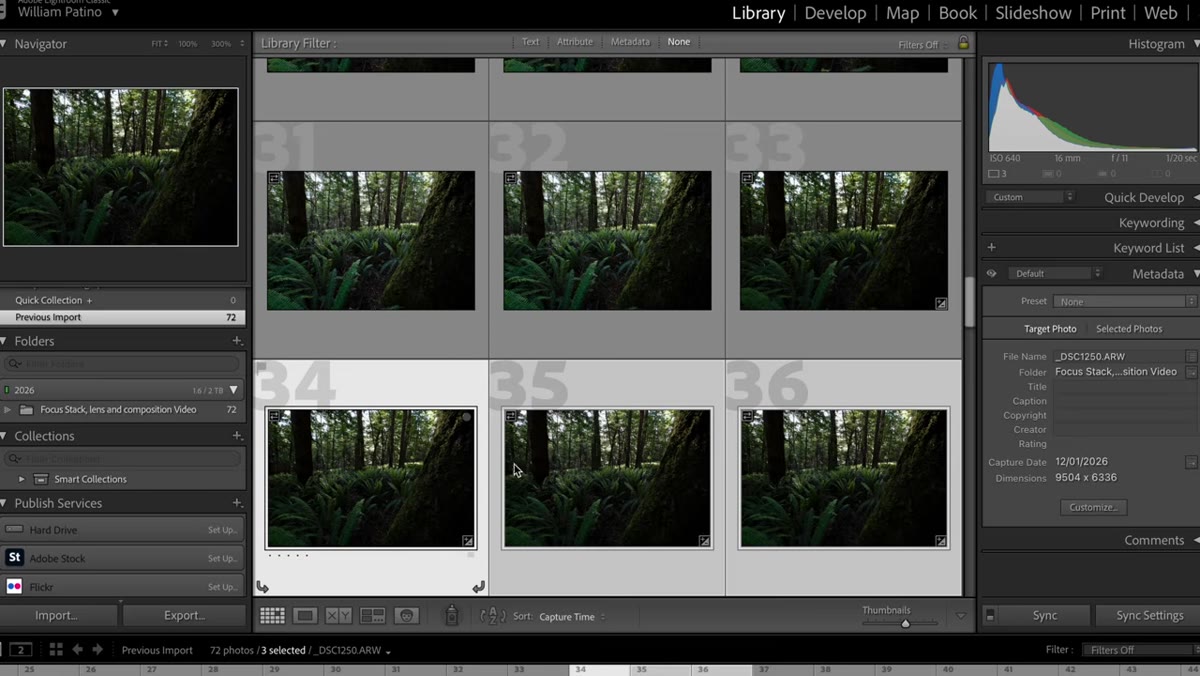Screen dimensions: 1200x676
Task: Adjust the Thumbnails size slider
Action: 905,623
